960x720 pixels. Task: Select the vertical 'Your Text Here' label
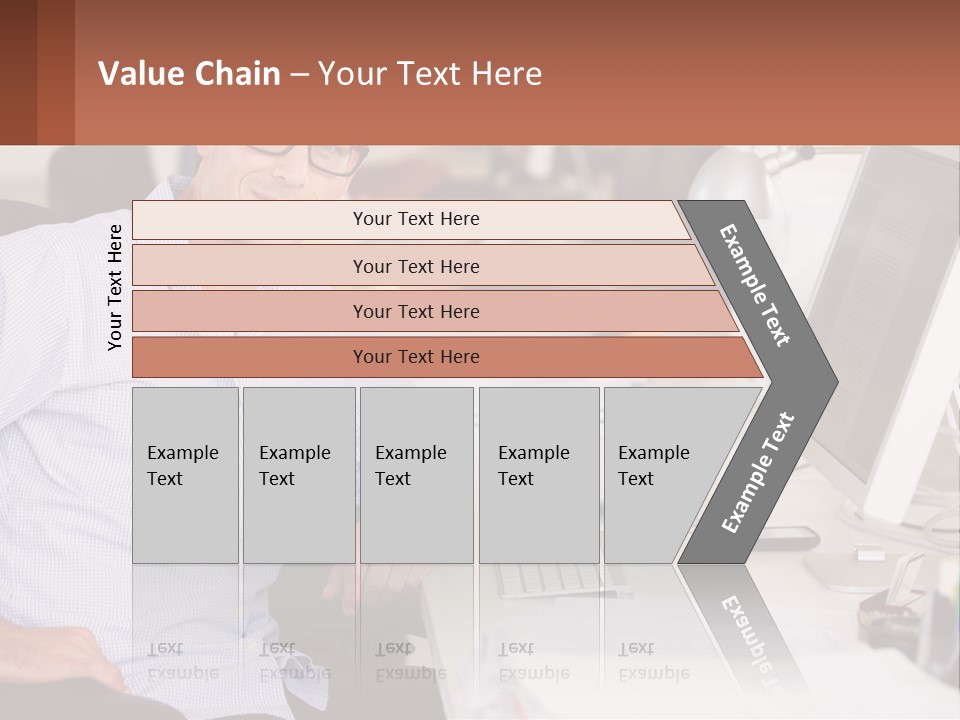(114, 287)
